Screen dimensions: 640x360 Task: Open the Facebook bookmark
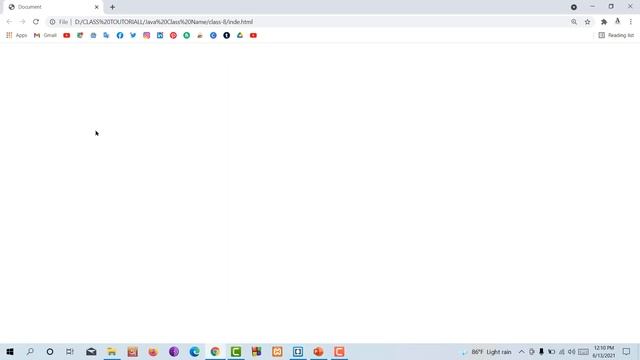click(120, 36)
